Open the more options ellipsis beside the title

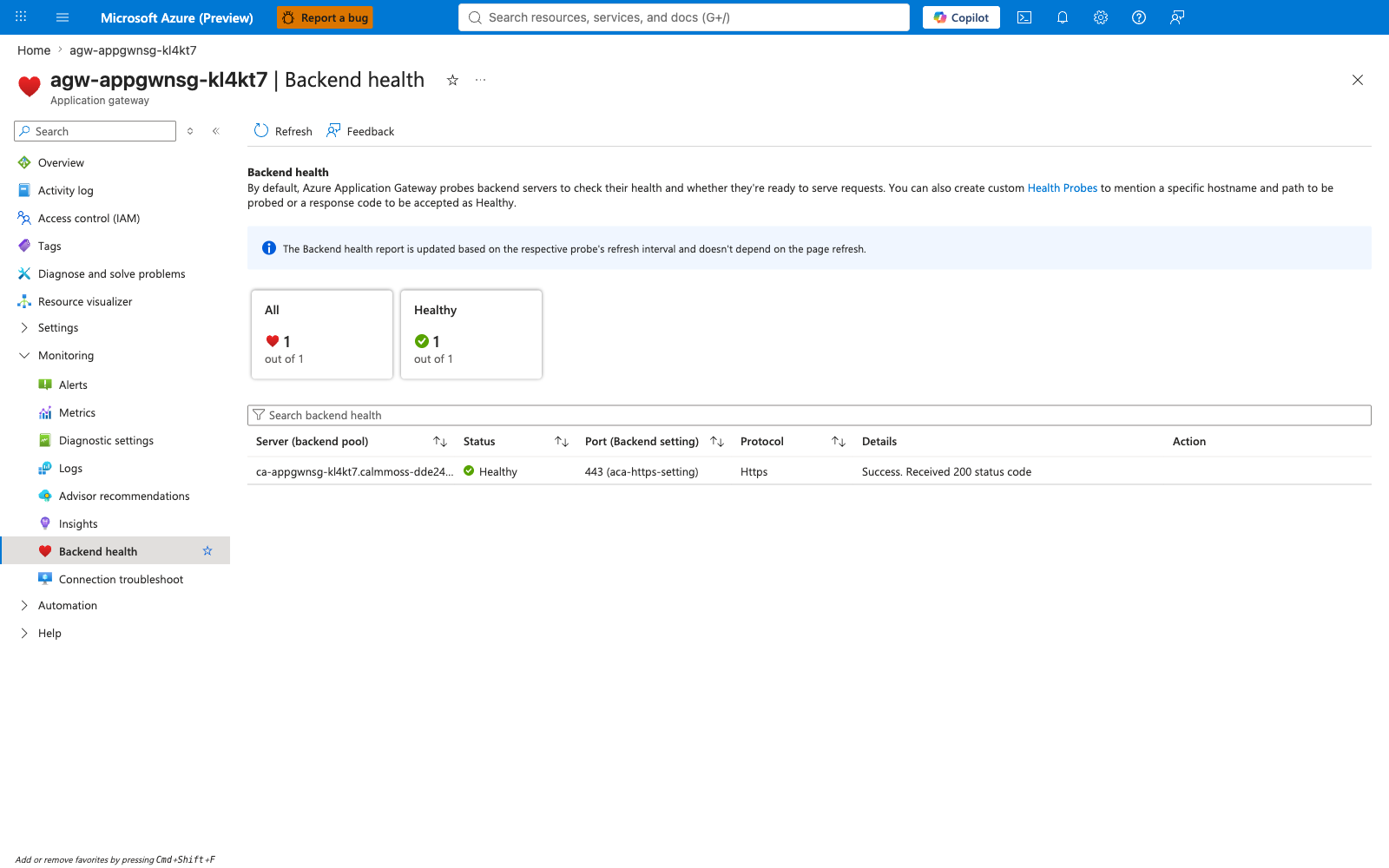(x=480, y=80)
